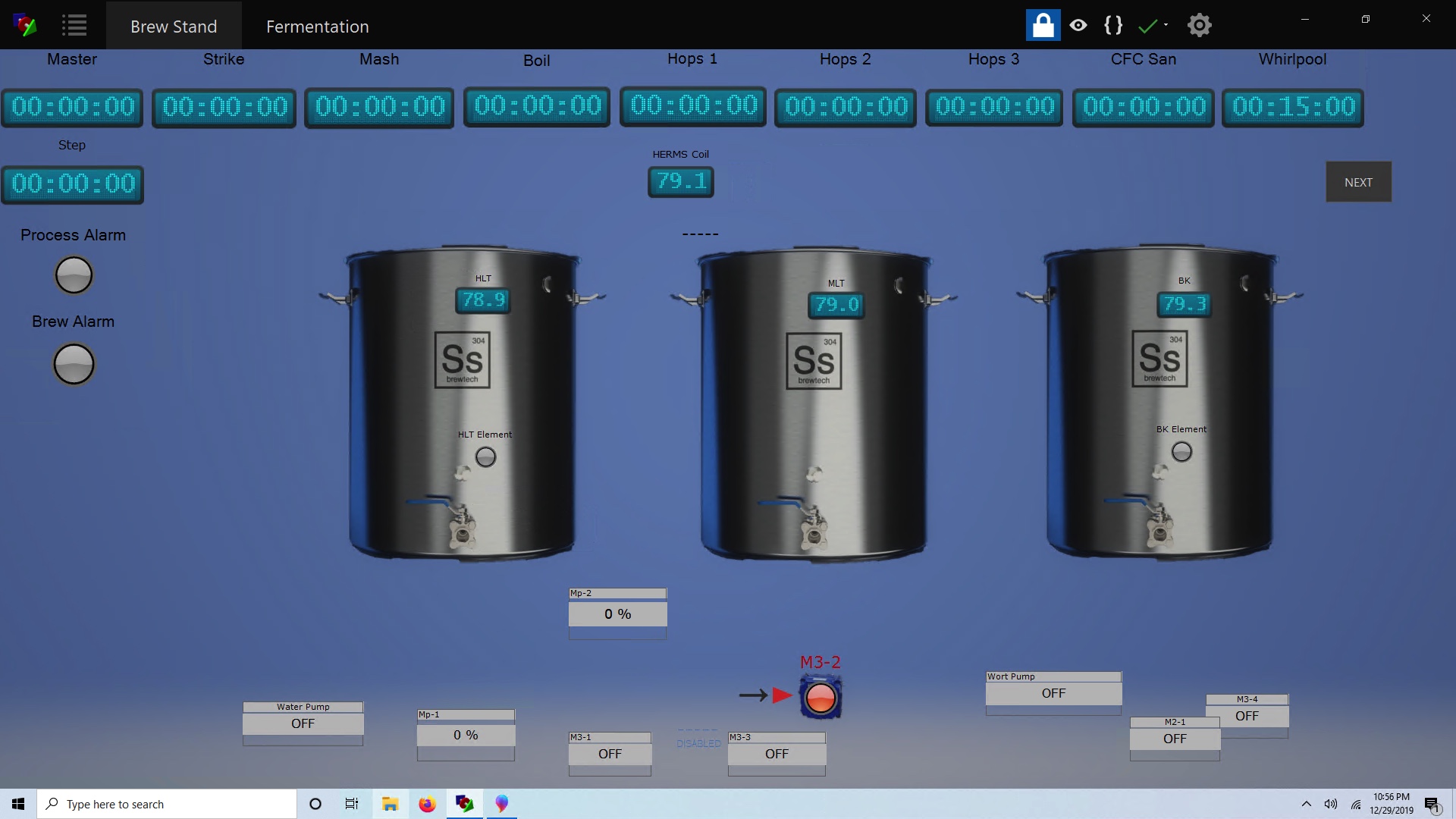Click the Whirlpool 00:15:00 timer

click(1293, 107)
